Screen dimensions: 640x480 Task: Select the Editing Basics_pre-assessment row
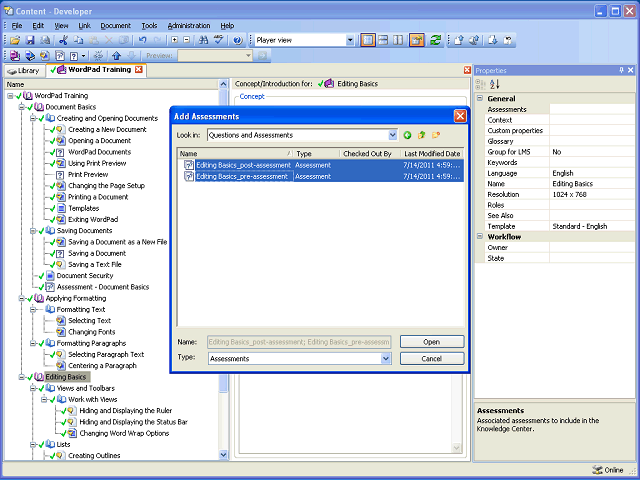(x=321, y=177)
